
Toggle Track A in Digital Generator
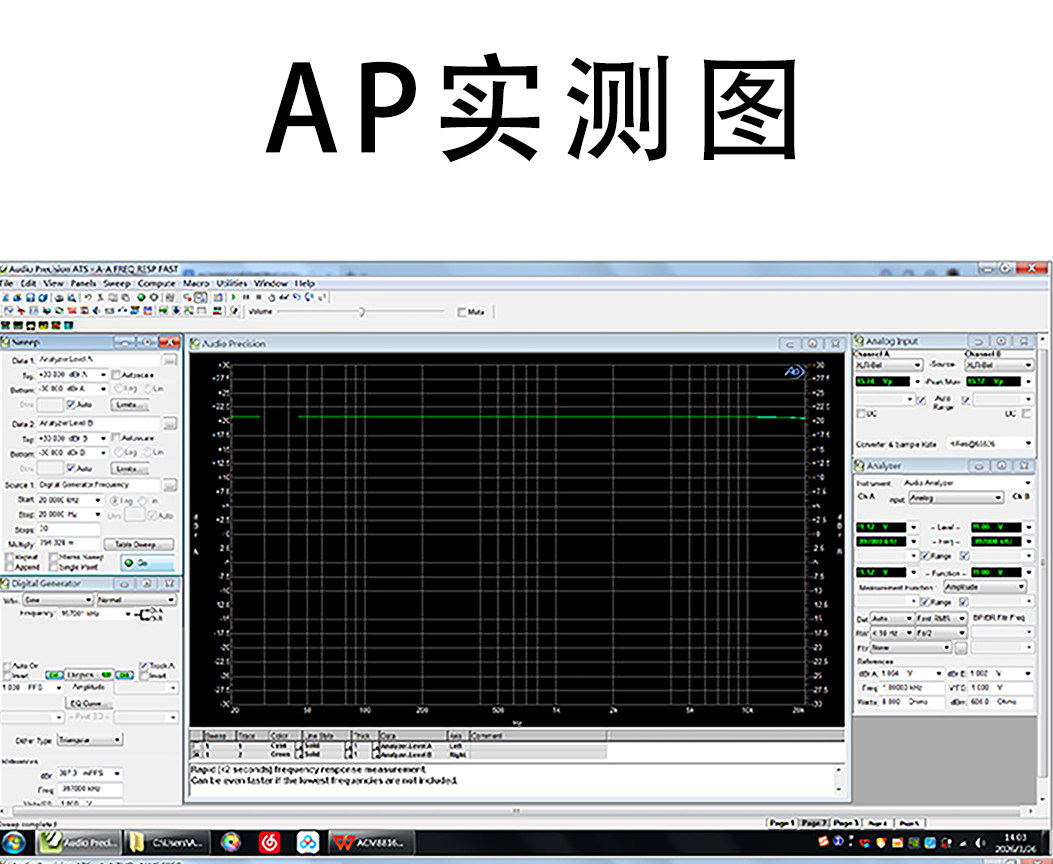point(144,666)
